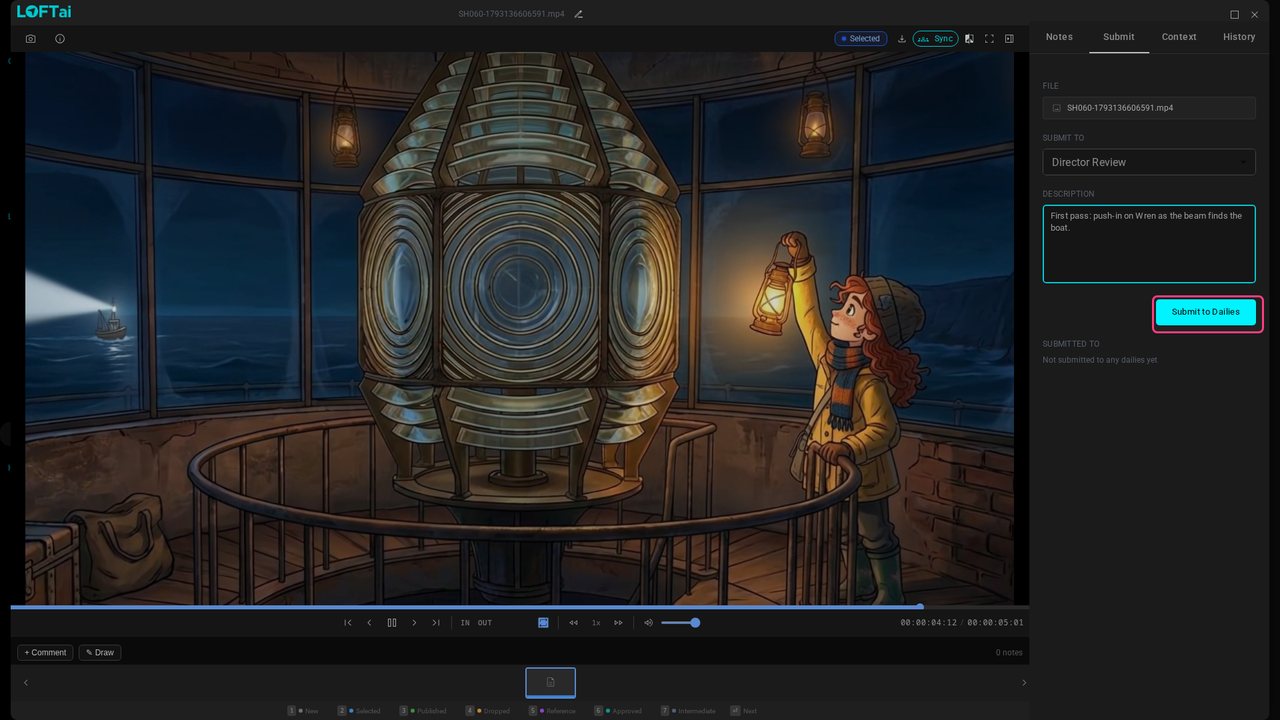Toggle the blue loop playback button

click(543, 623)
